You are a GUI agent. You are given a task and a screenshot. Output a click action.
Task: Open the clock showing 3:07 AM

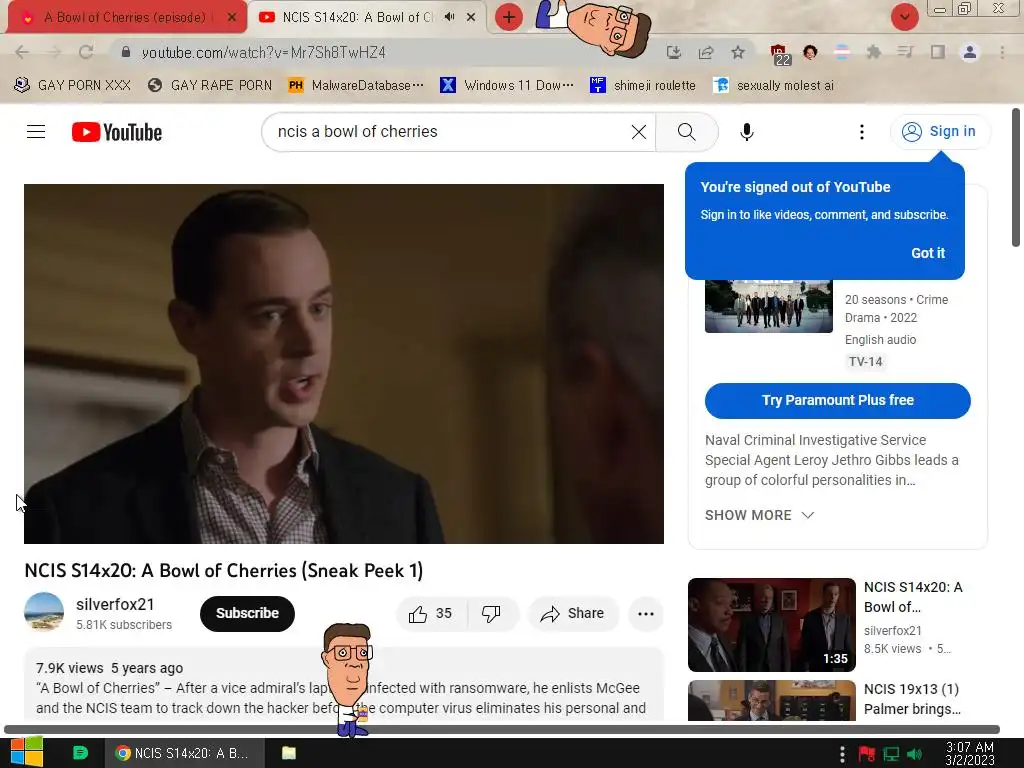click(x=970, y=754)
